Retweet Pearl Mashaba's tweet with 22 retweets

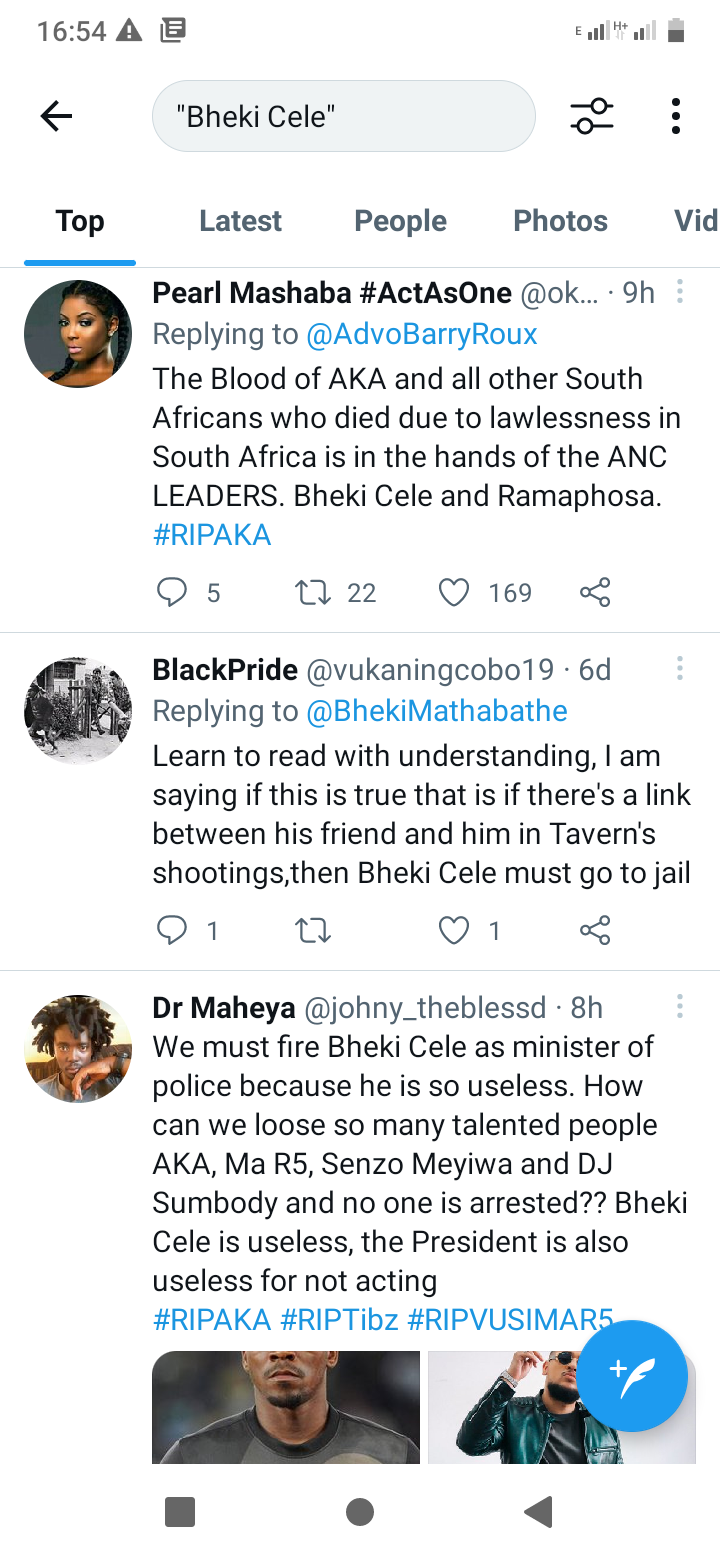click(314, 593)
